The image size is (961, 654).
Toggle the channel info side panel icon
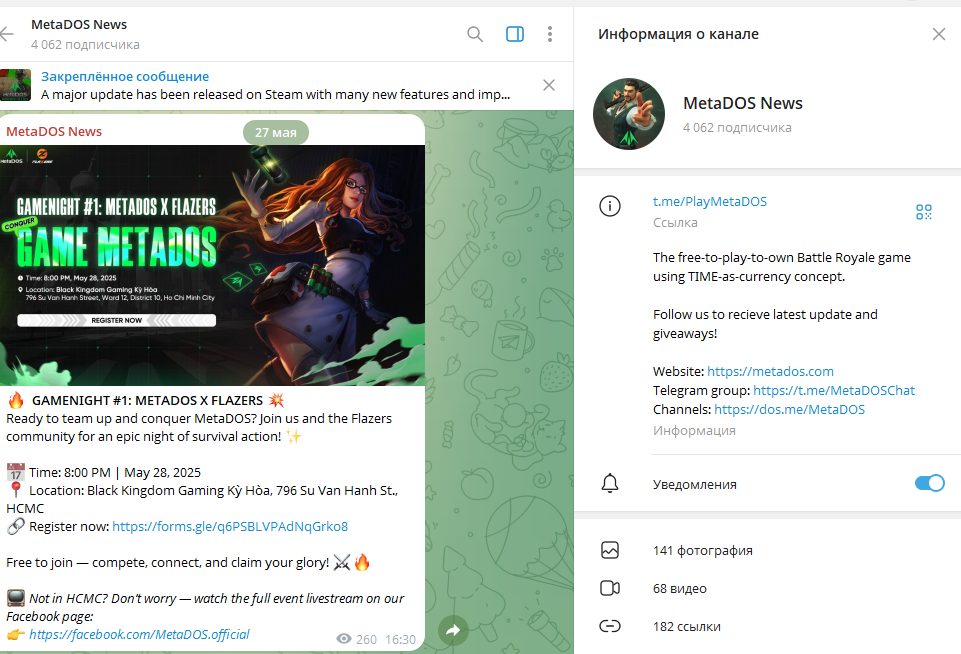515,34
